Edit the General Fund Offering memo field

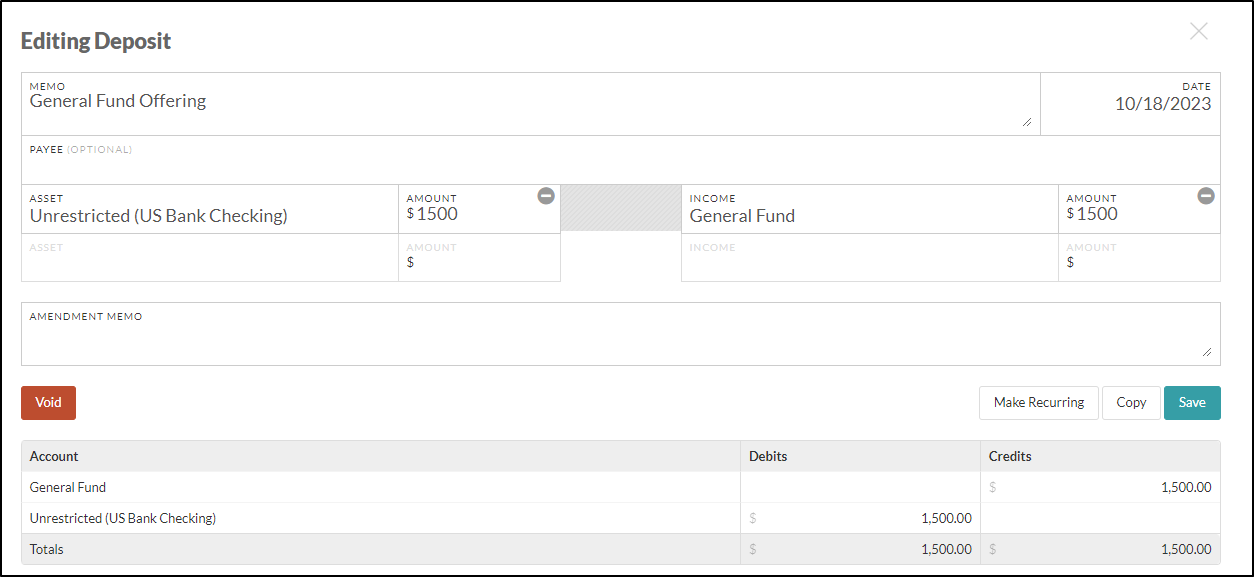(x=531, y=104)
